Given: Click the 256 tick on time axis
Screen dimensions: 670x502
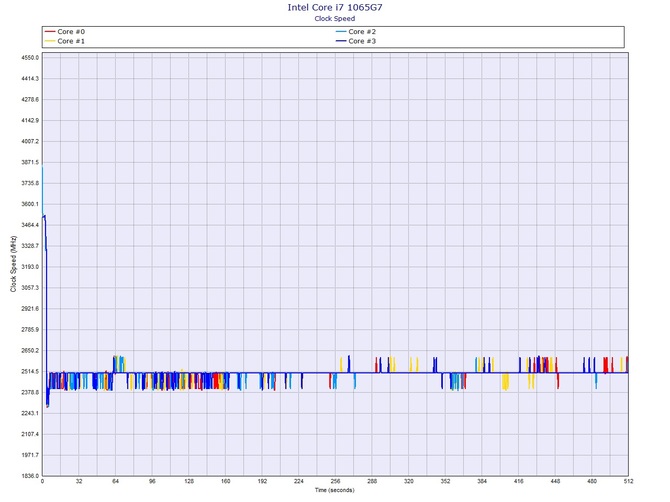Looking at the screenshot, I should (335, 481).
